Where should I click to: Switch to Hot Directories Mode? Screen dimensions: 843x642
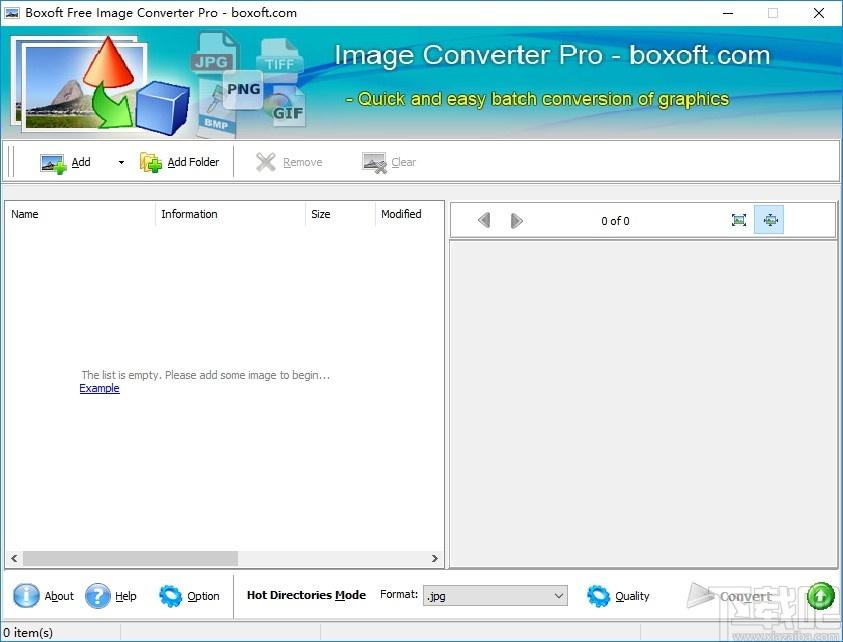click(x=306, y=595)
